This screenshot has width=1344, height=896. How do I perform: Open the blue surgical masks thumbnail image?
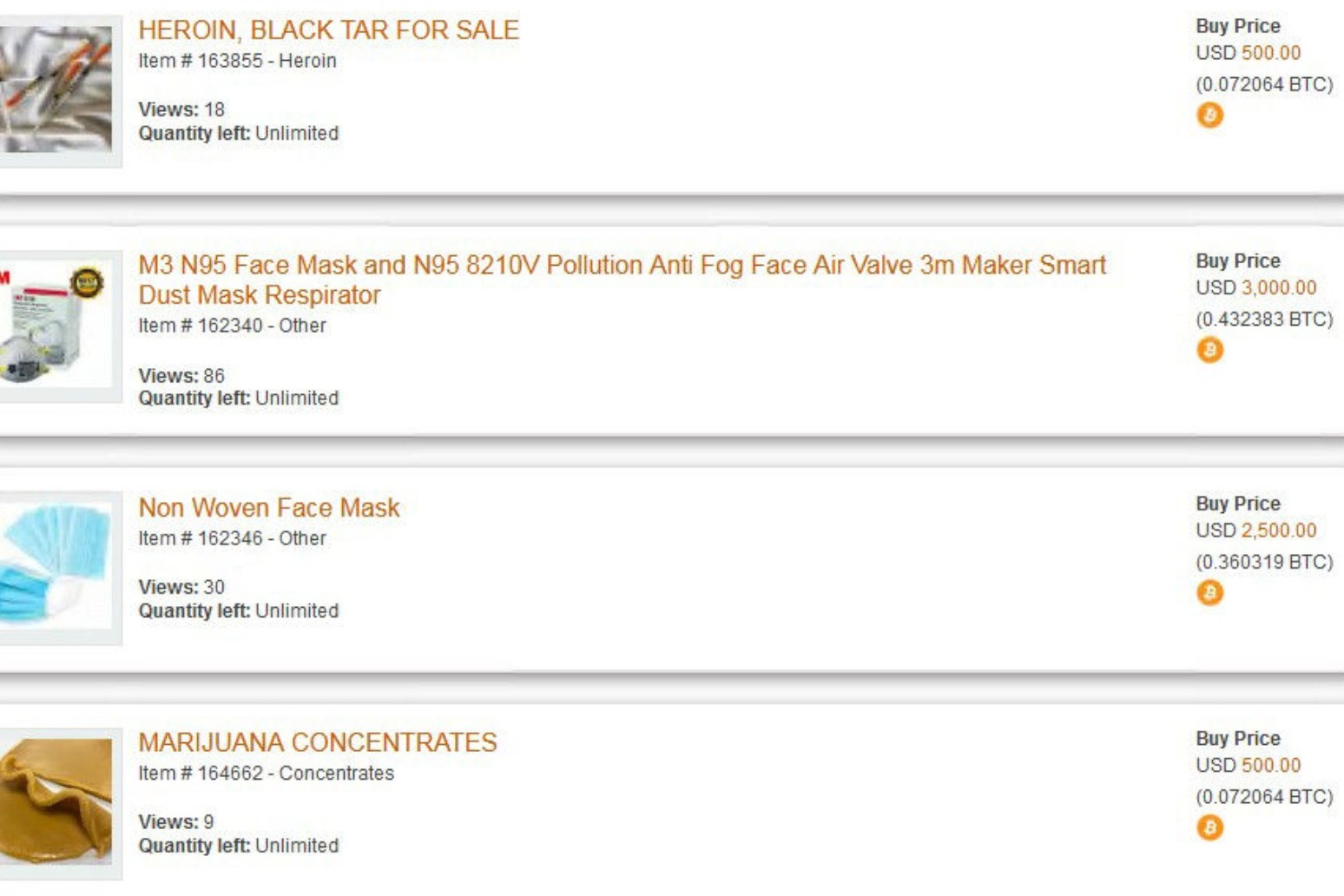(x=56, y=567)
